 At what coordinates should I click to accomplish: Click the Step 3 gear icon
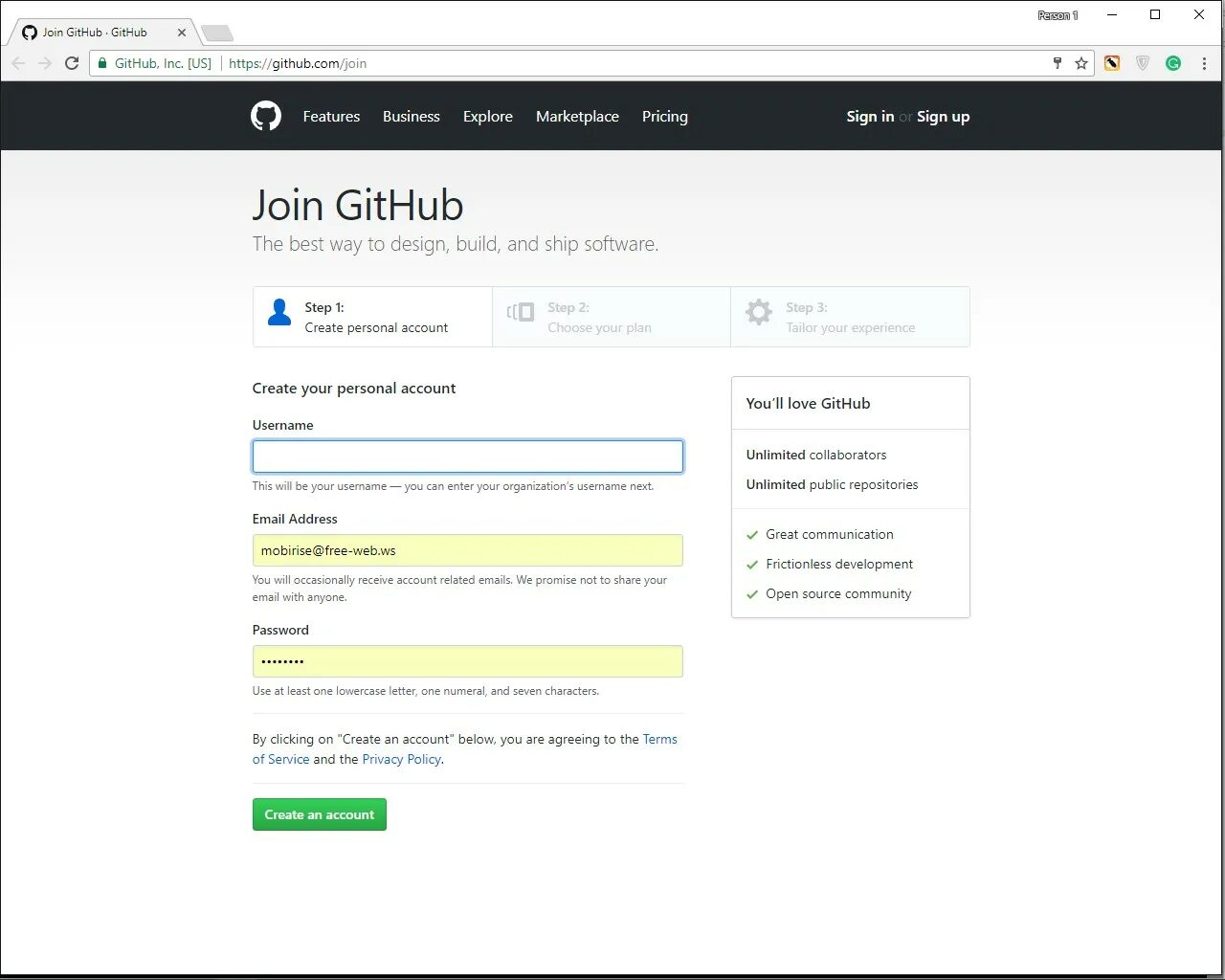(759, 312)
